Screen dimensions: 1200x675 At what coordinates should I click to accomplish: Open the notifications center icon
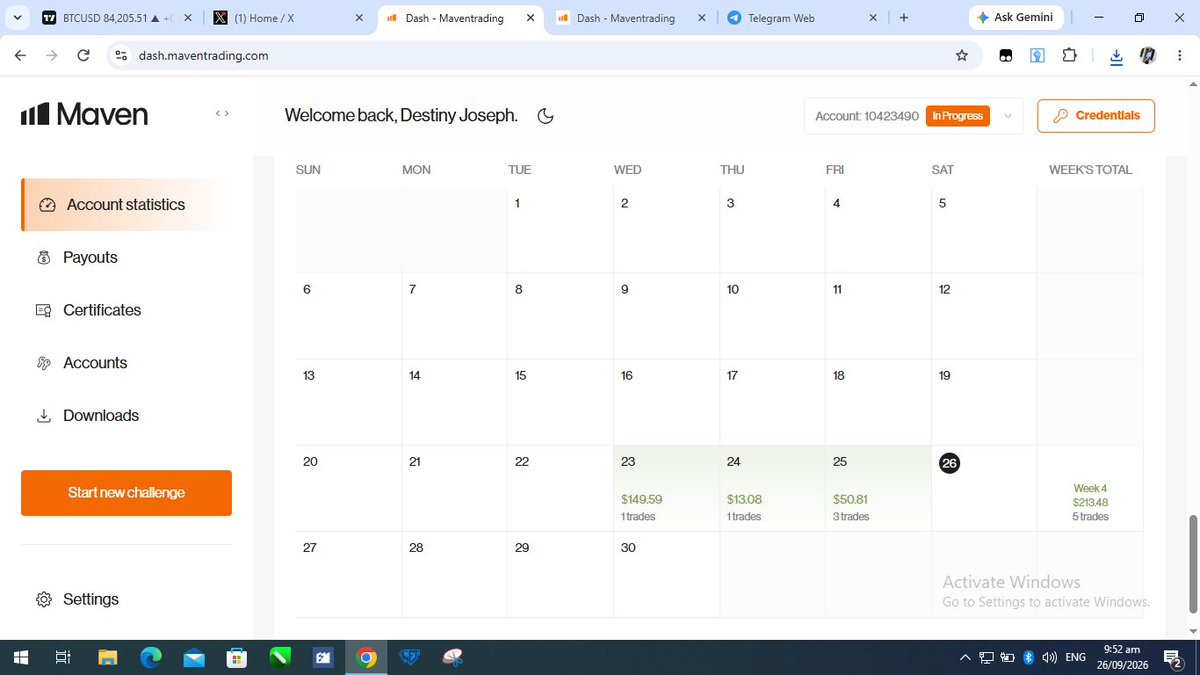pyautogui.click(x=1174, y=658)
